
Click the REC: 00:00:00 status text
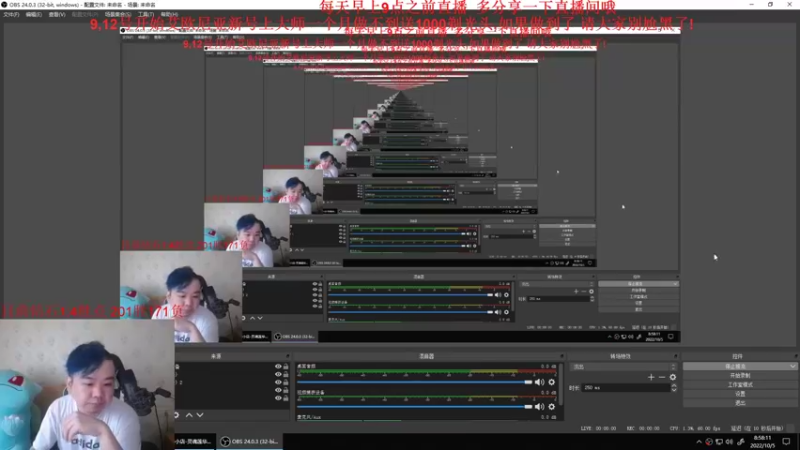tap(642, 429)
